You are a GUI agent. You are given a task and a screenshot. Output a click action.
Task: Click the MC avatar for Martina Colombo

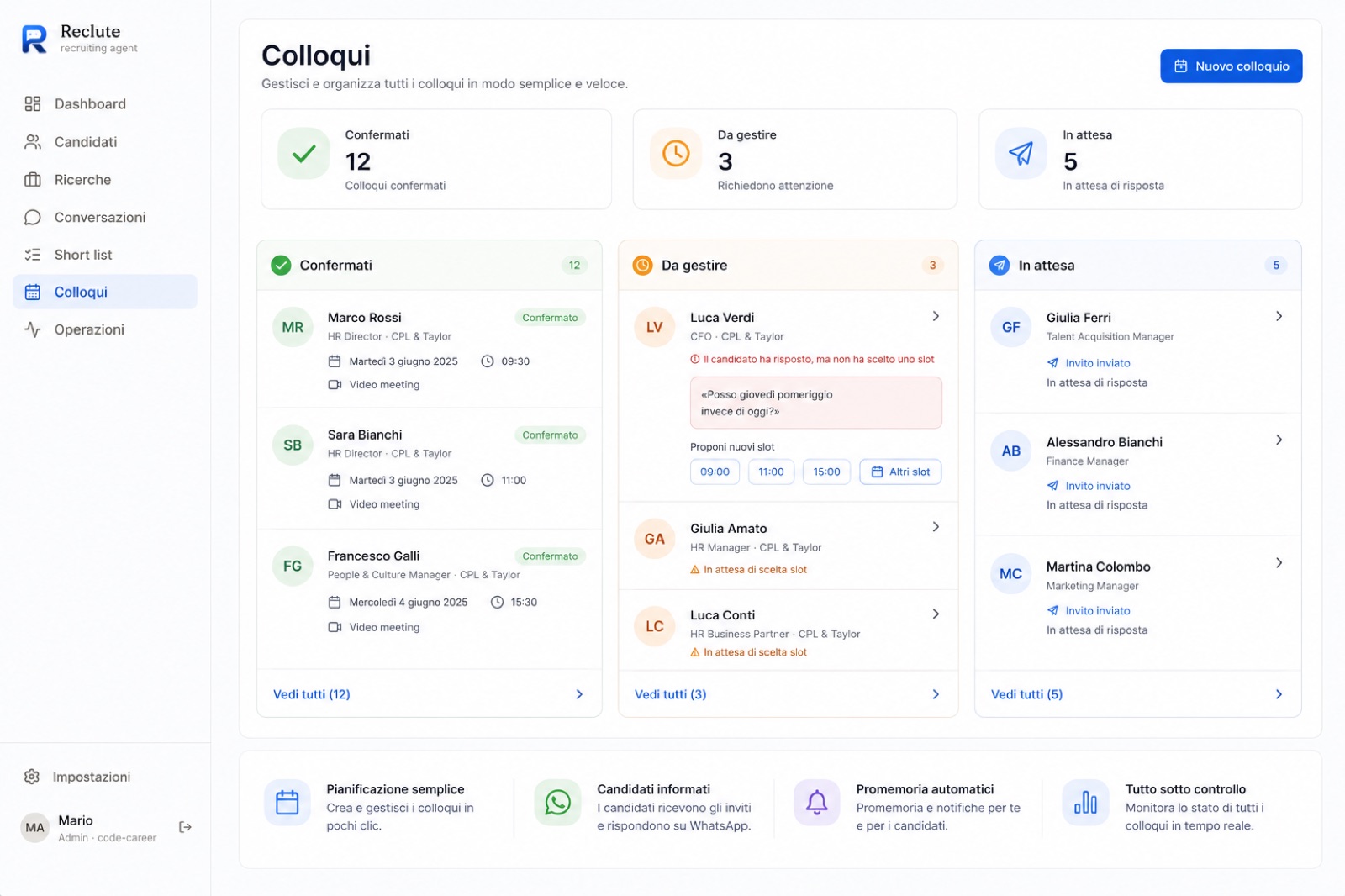point(1011,574)
